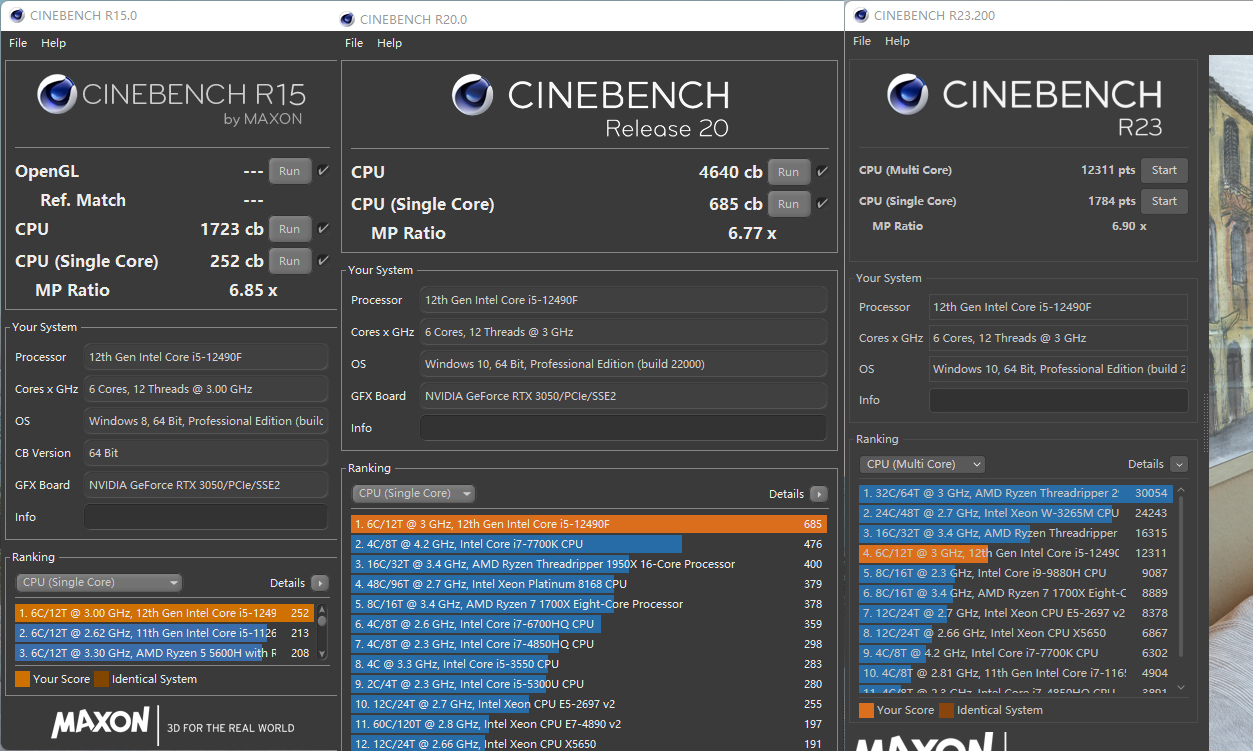Click the Cinebench R20 sphere logo
Image resolution: width=1253 pixels, height=751 pixels.
click(472, 95)
